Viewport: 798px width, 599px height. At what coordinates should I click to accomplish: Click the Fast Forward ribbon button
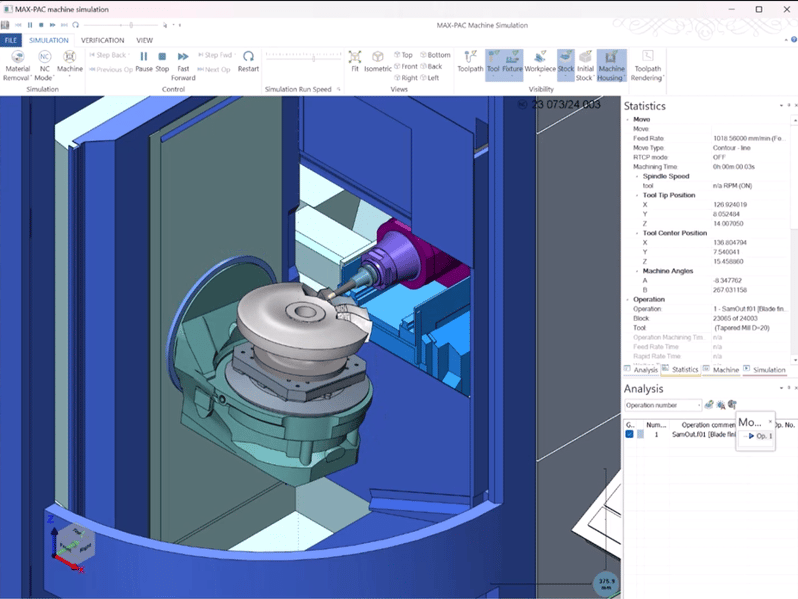coord(183,66)
